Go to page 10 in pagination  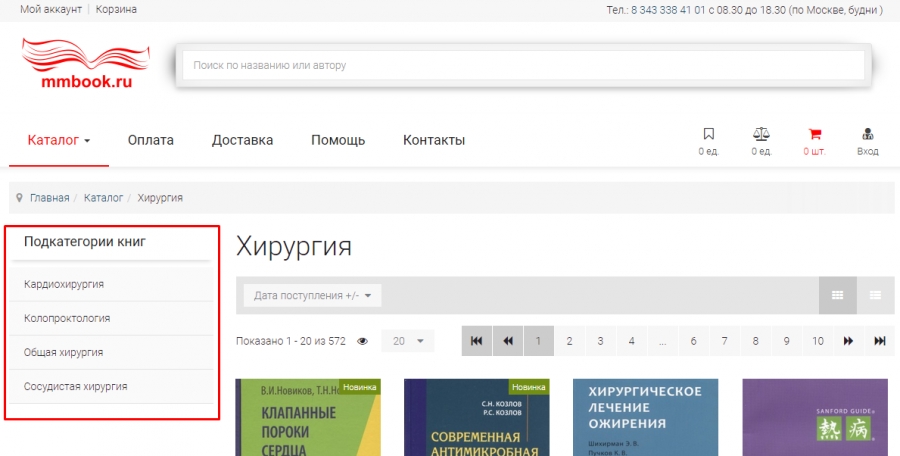pos(817,341)
